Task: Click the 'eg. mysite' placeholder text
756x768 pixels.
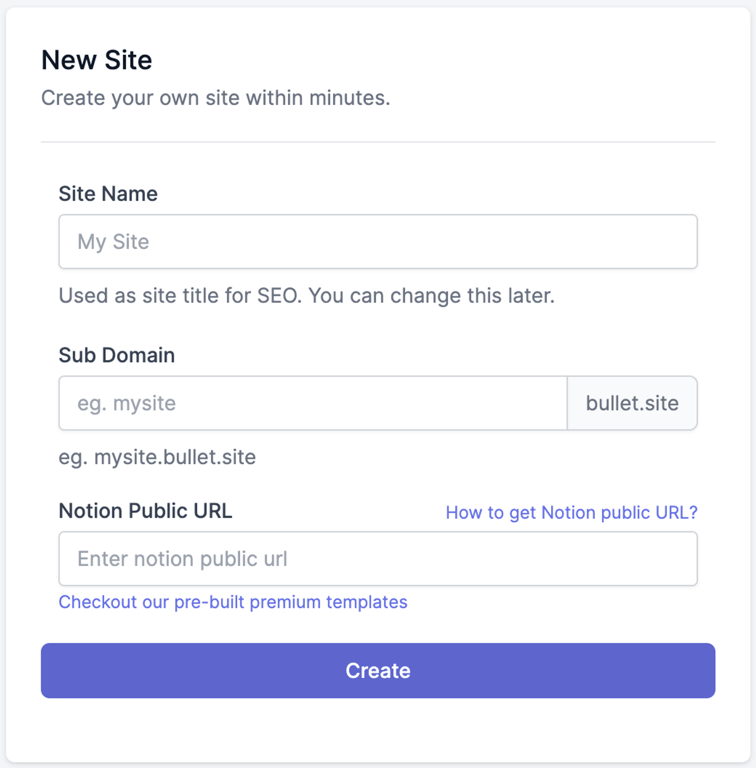Action: point(126,404)
